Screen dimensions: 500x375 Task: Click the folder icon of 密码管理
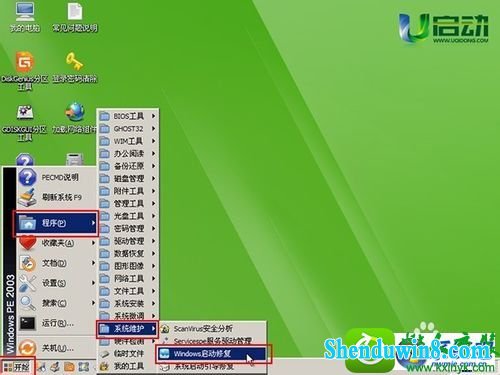(105, 229)
